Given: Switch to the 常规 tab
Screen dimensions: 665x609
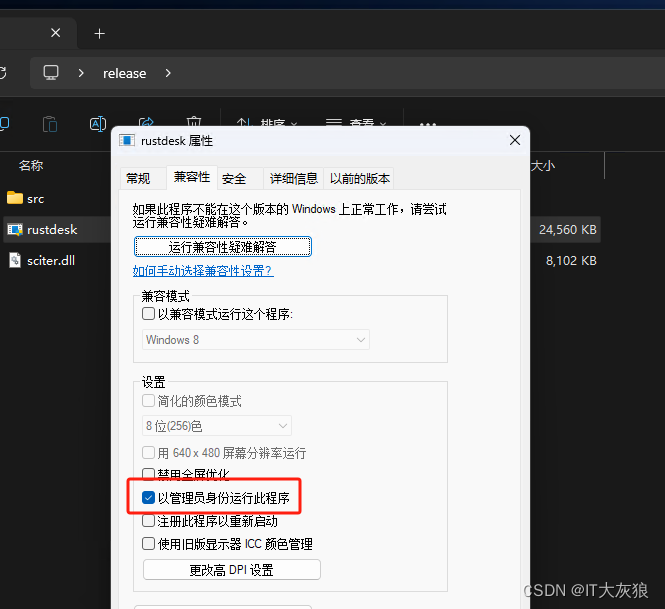Looking at the screenshot, I should (138, 178).
